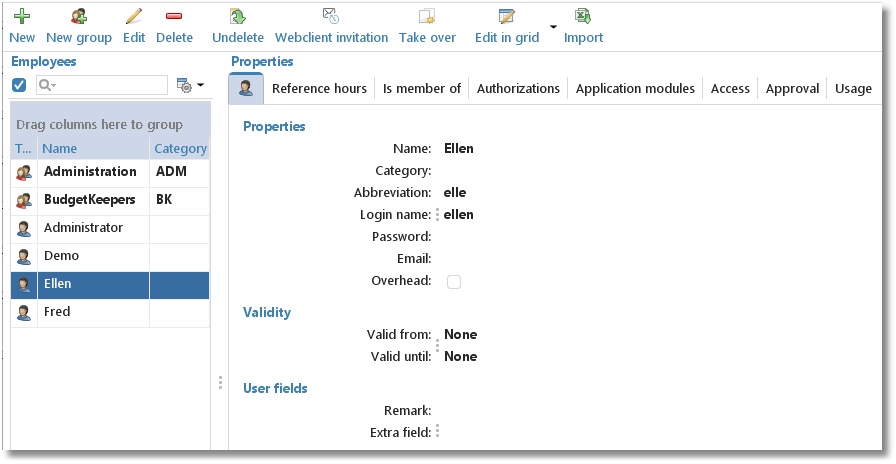Screen dimensions: 896x464
Task: Click the Abbreviation value elle
Action: coord(455,193)
